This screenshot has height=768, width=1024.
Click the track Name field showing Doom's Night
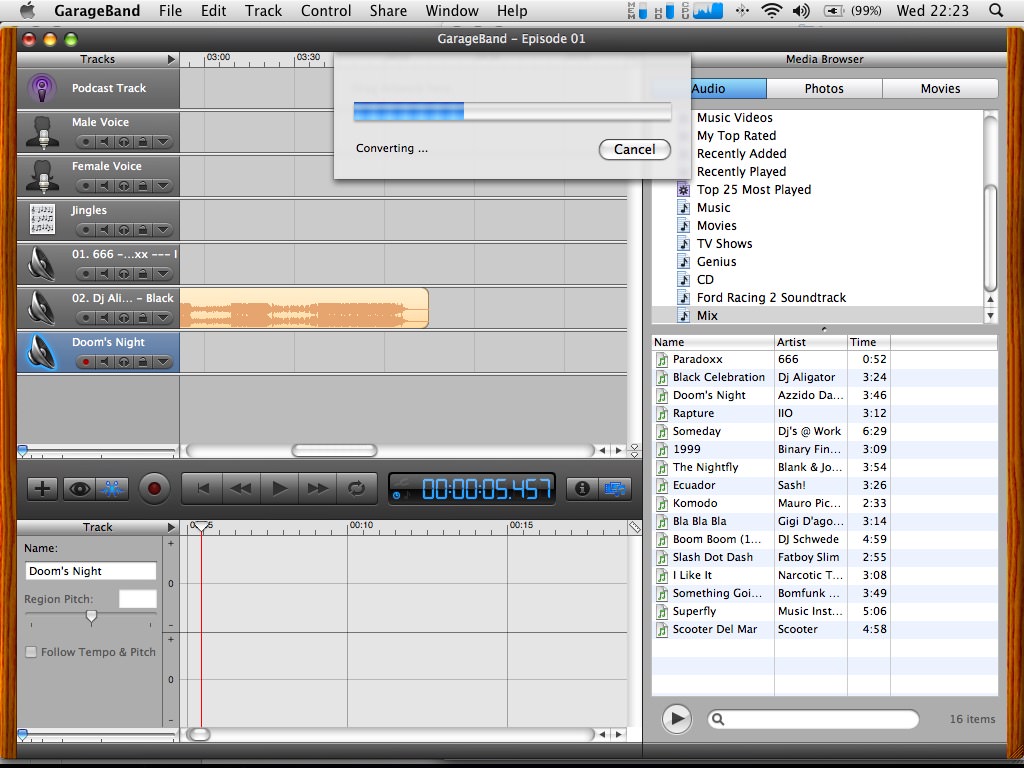click(x=91, y=571)
